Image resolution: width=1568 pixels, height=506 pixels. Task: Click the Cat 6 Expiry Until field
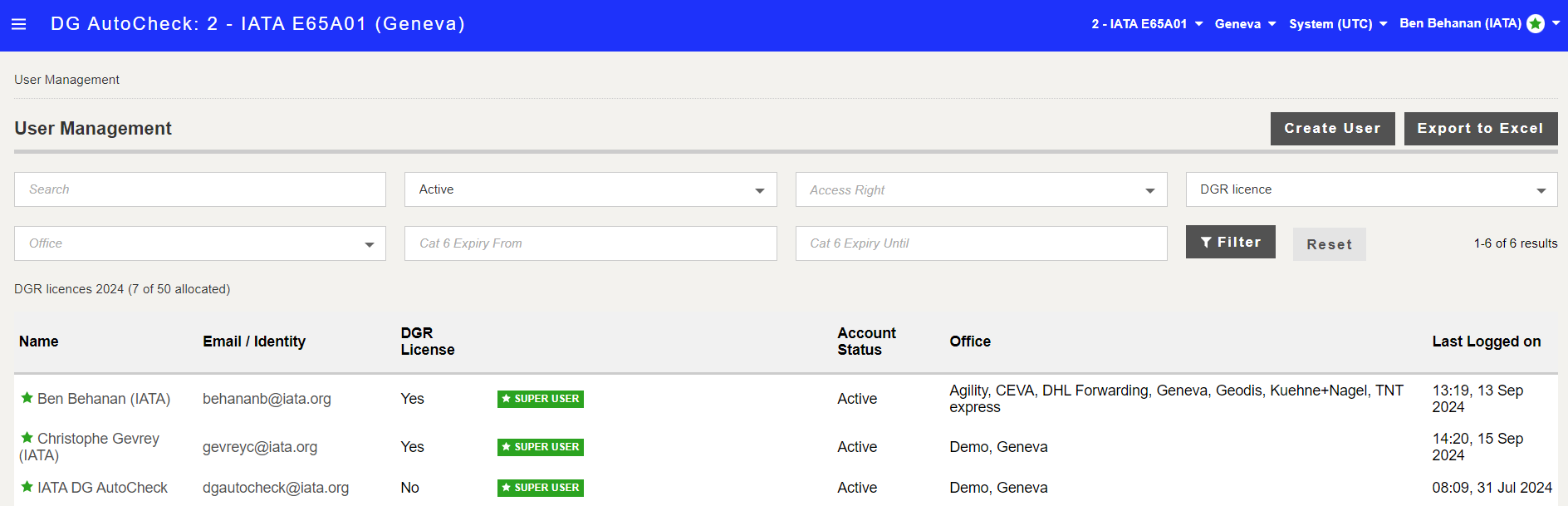[981, 243]
